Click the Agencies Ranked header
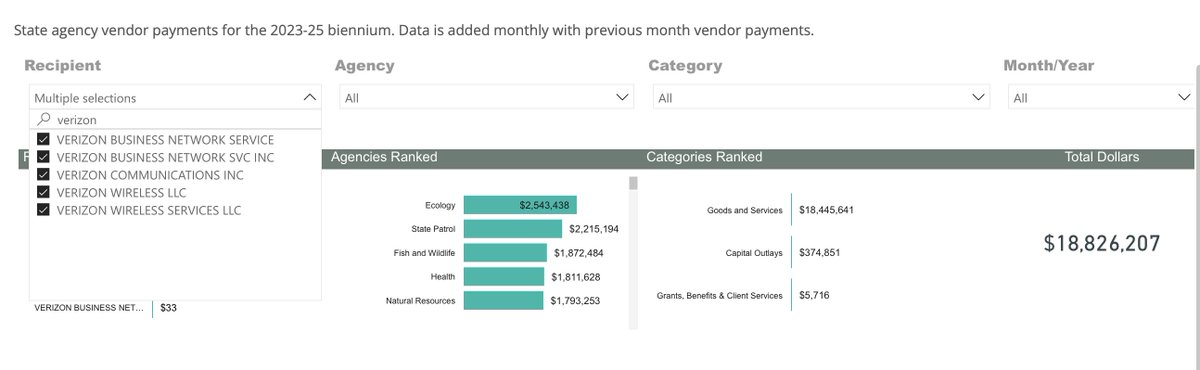1200x370 pixels. click(384, 157)
